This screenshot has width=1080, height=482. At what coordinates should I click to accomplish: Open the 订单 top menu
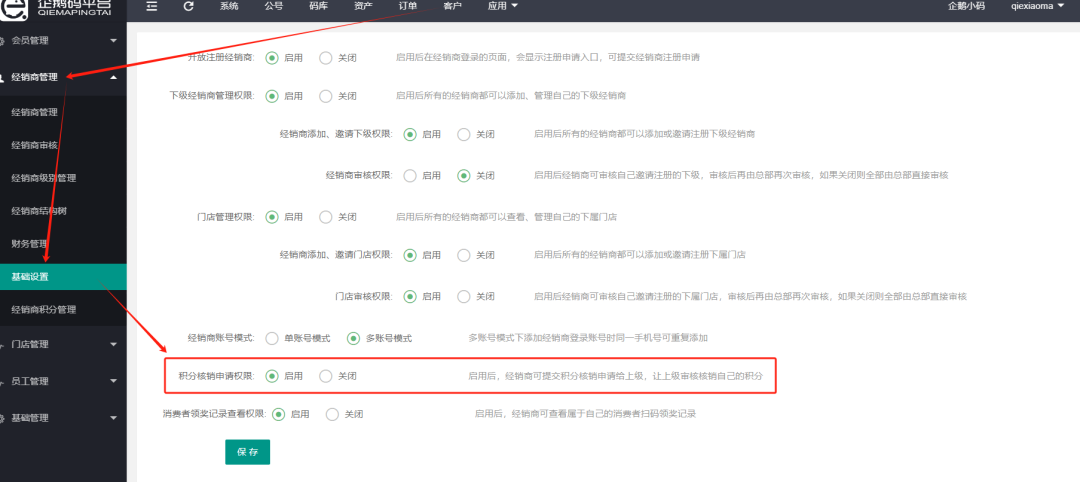tap(408, 6)
